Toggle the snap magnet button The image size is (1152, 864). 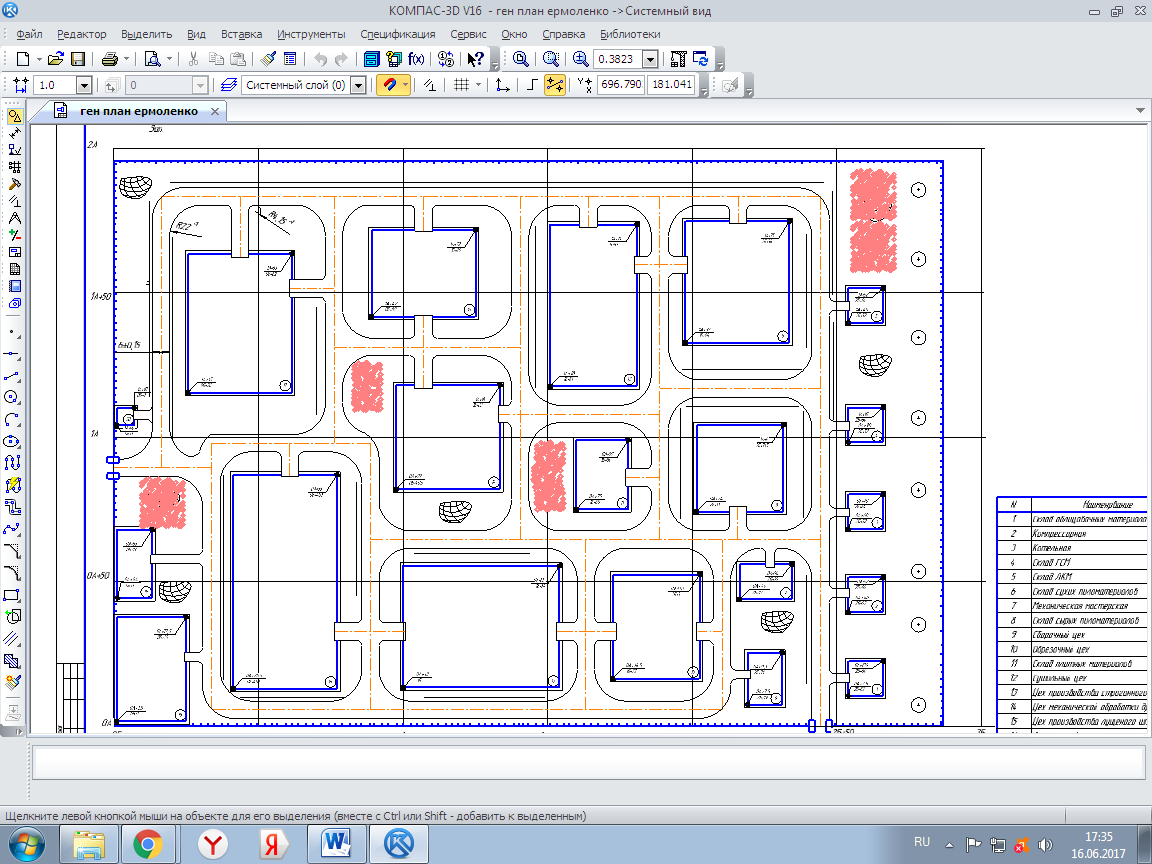click(389, 85)
